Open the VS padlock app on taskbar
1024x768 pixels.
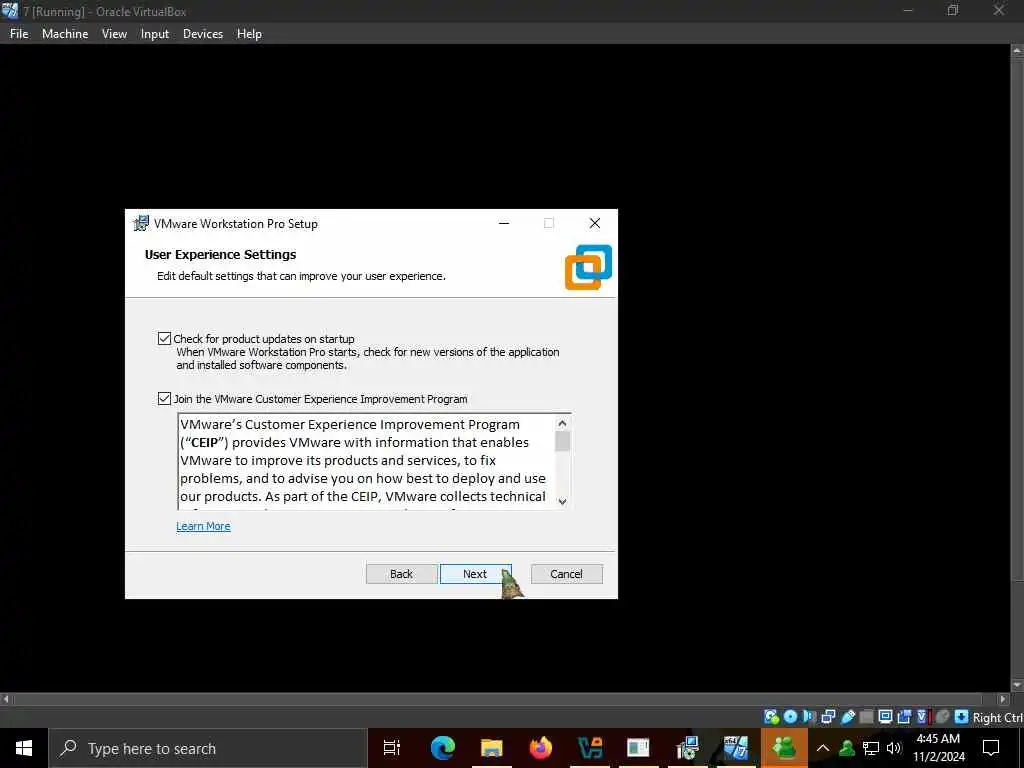590,748
